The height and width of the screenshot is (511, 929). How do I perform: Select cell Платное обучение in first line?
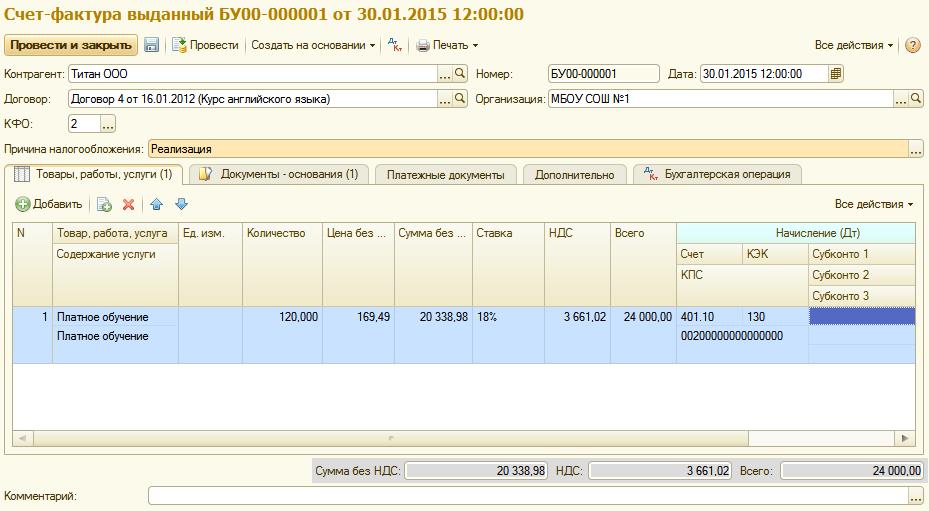tap(116, 317)
